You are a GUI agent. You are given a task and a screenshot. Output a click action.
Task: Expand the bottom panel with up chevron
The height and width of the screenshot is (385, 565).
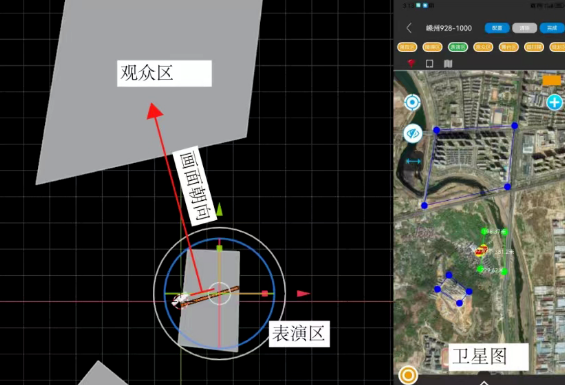tap(484, 382)
